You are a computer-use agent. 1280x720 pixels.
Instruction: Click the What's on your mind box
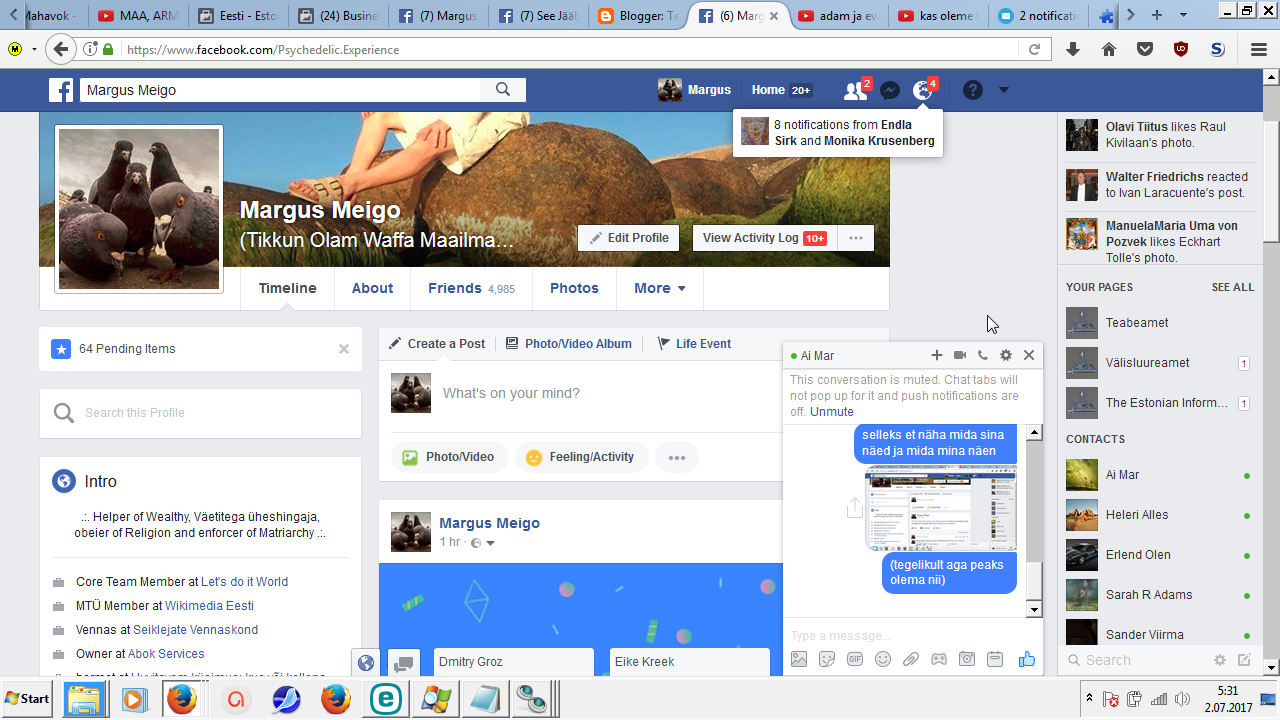point(610,394)
